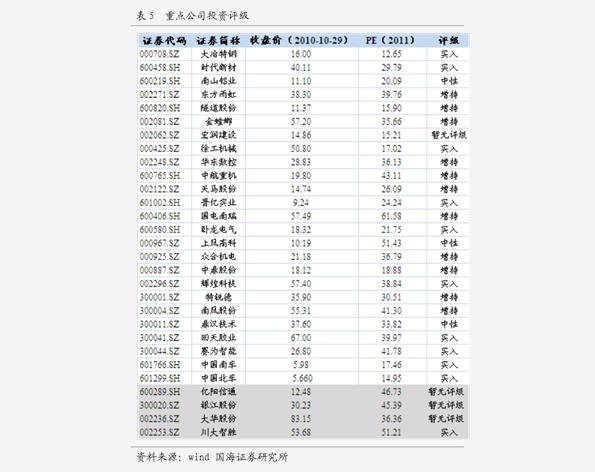Click the 收盘价 (2010-10-29) column header

[299, 40]
